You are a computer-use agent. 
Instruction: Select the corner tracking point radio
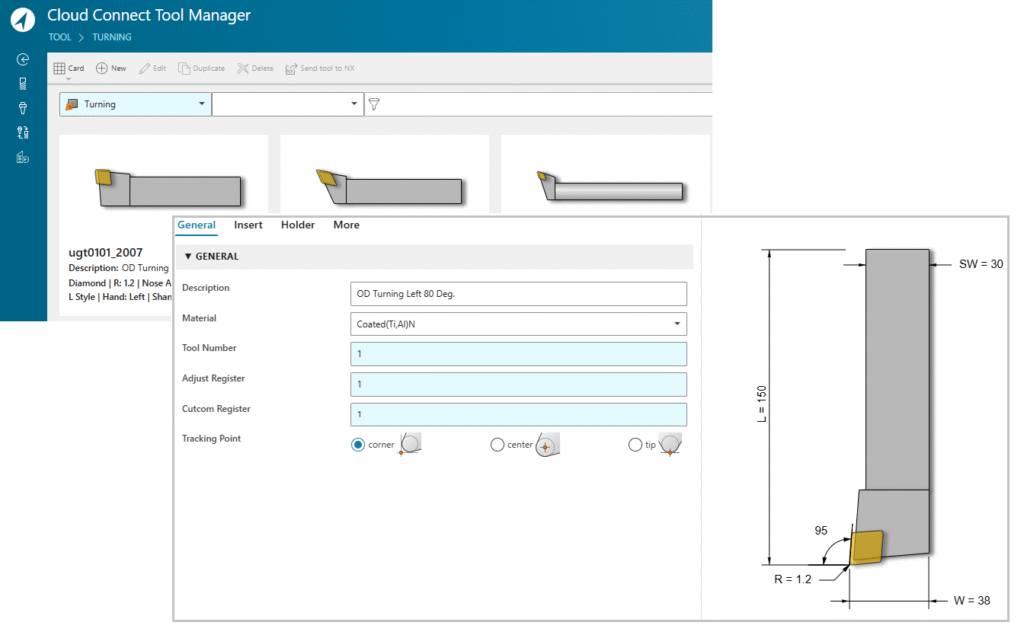(358, 445)
